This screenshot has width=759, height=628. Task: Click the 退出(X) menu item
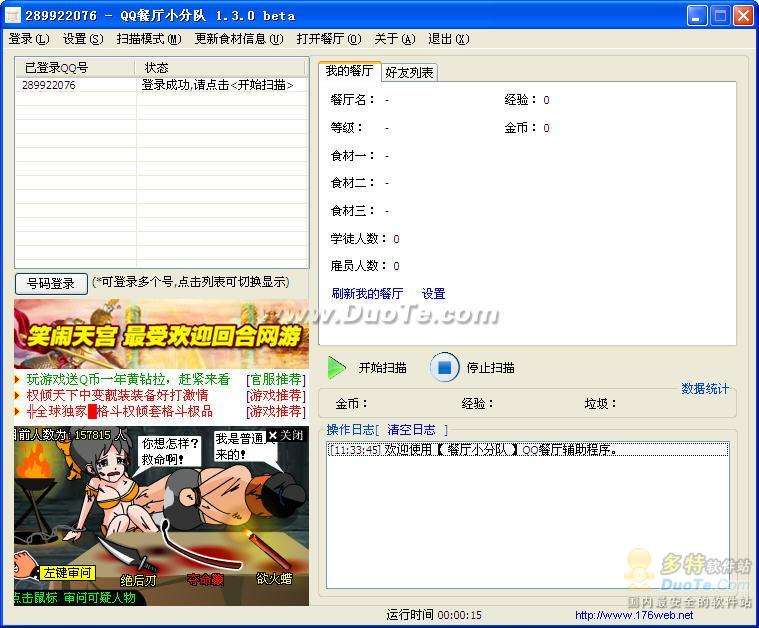click(448, 39)
